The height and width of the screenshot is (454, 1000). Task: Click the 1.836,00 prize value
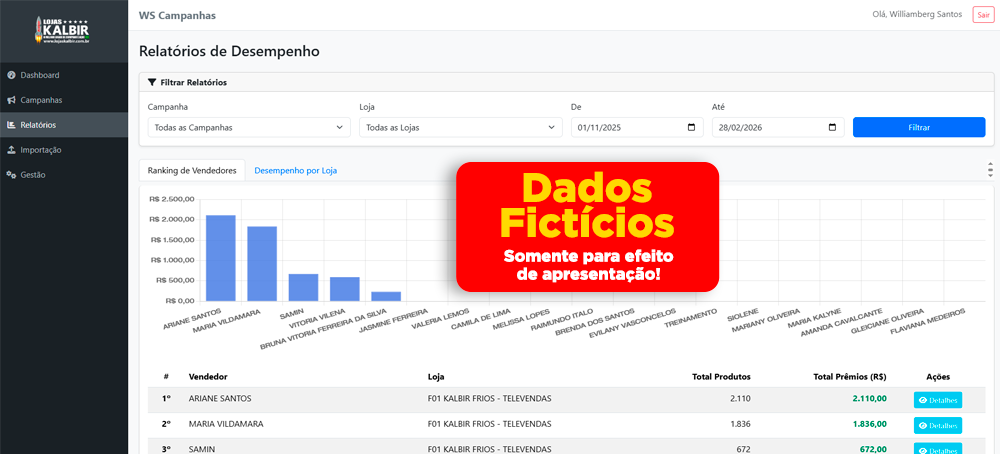pos(869,423)
